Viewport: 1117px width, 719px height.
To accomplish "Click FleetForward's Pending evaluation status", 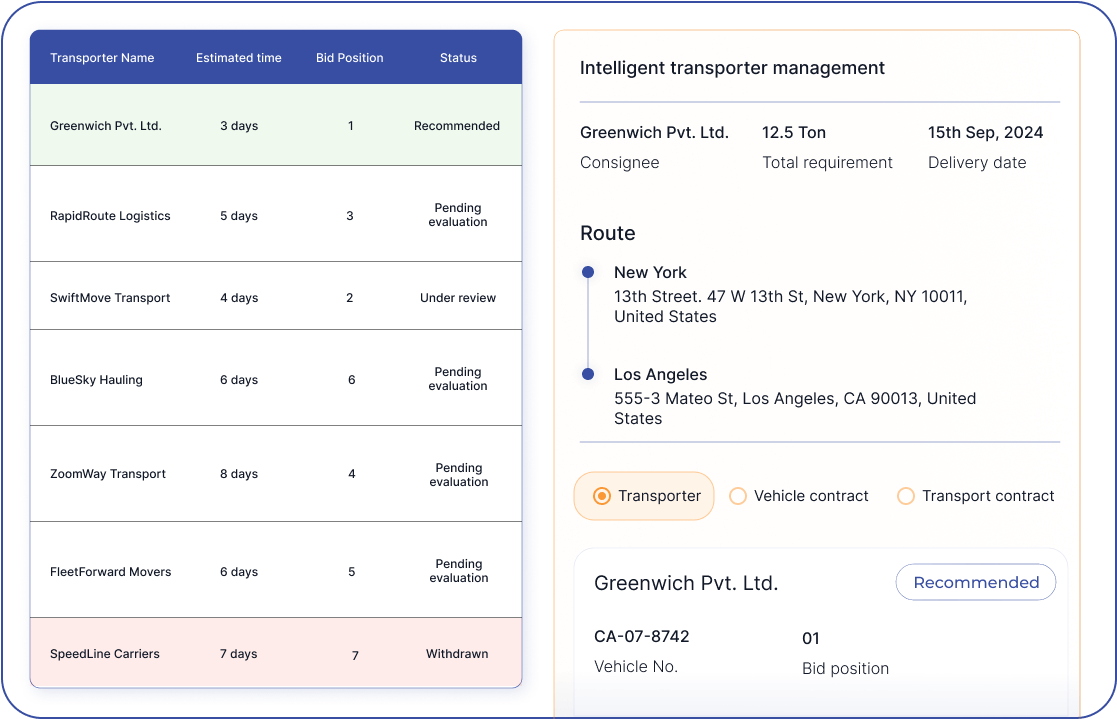I will (x=459, y=571).
